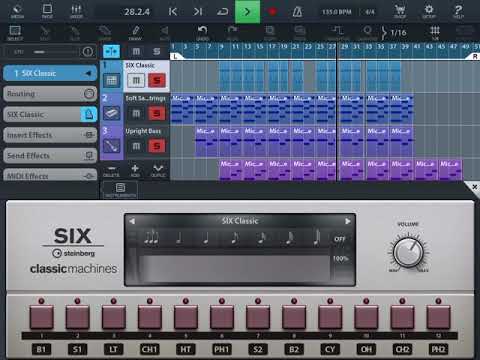Screen dimensions: 480x360
Task: Paste copied events
Action: pos(300,33)
